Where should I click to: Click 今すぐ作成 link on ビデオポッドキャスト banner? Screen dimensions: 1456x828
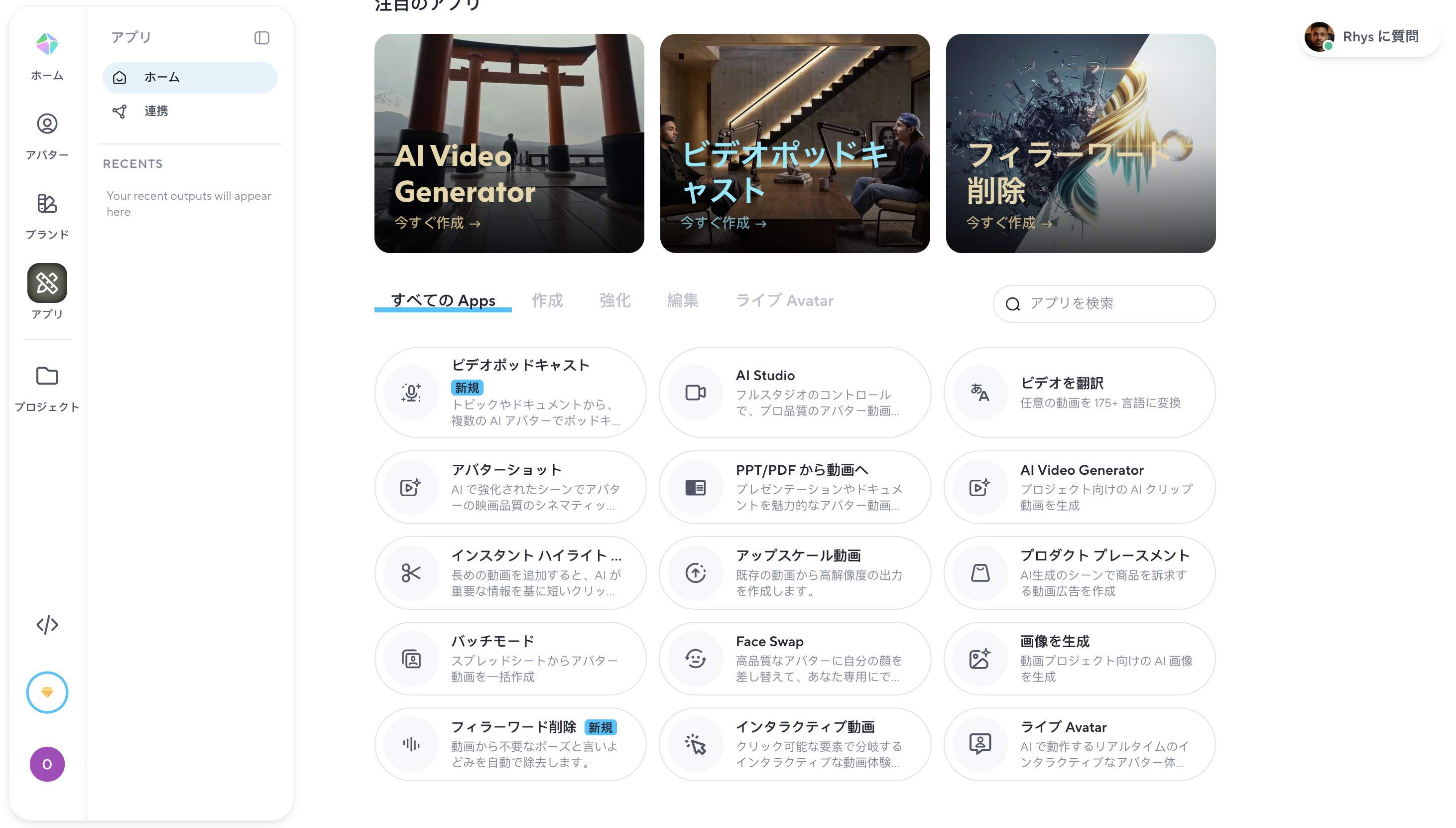coord(724,223)
